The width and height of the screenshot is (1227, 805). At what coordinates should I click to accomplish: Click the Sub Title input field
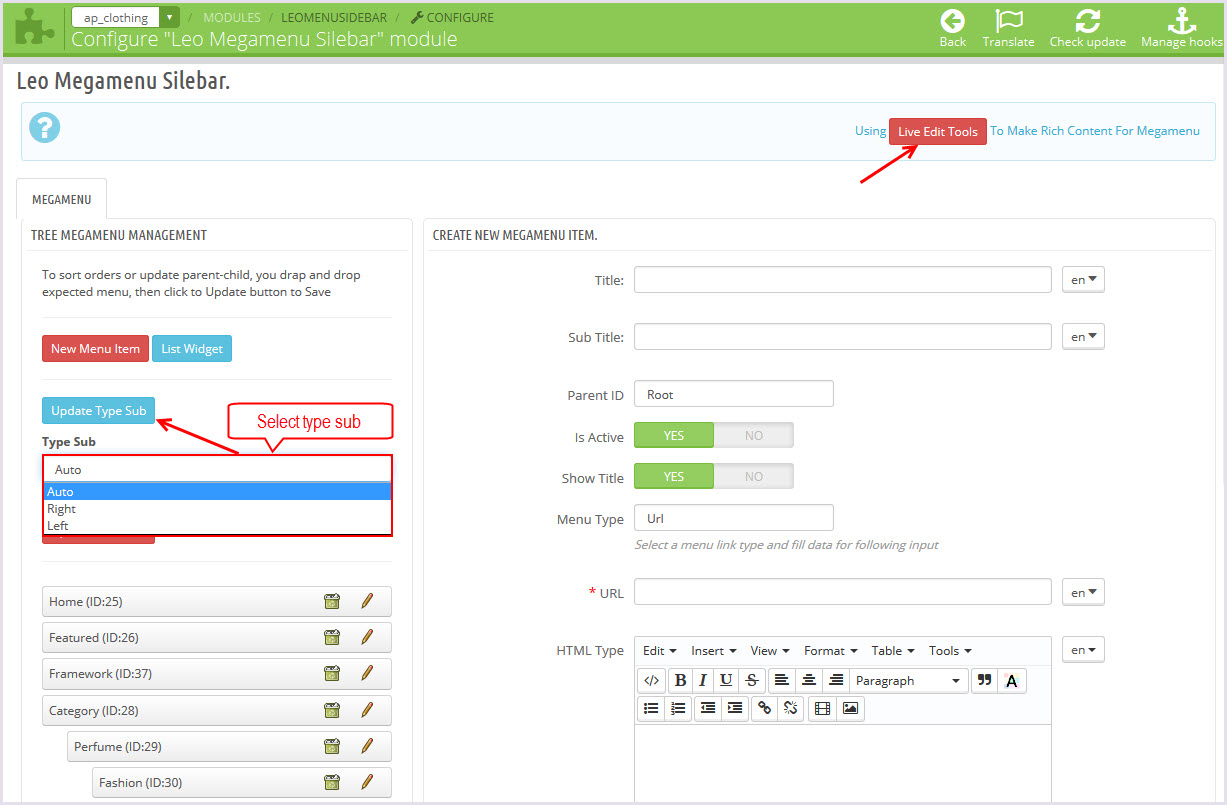point(843,337)
